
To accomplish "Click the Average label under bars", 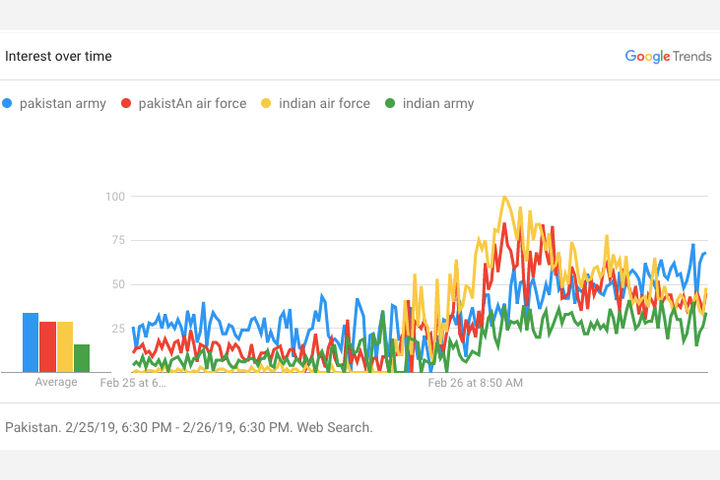I will pos(56,382).
